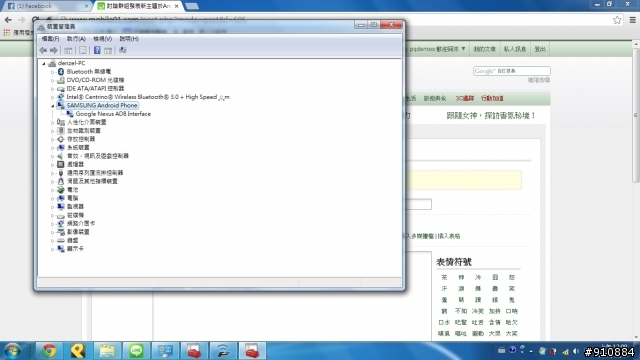The height and width of the screenshot is (360, 640).
Task: Select the 電池 battery icon in tree
Action: pyautogui.click(x=61, y=189)
